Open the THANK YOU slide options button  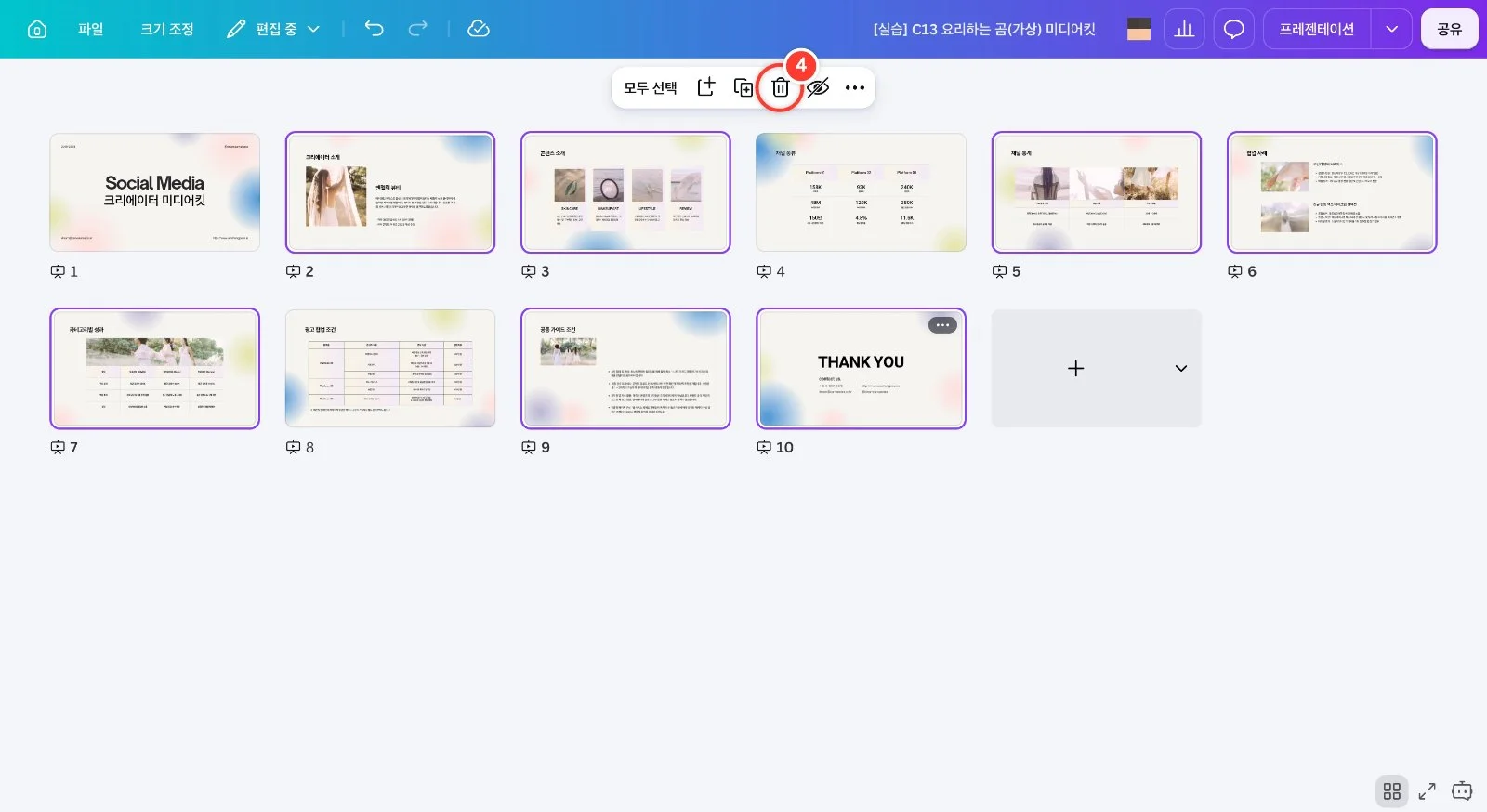coord(942,325)
